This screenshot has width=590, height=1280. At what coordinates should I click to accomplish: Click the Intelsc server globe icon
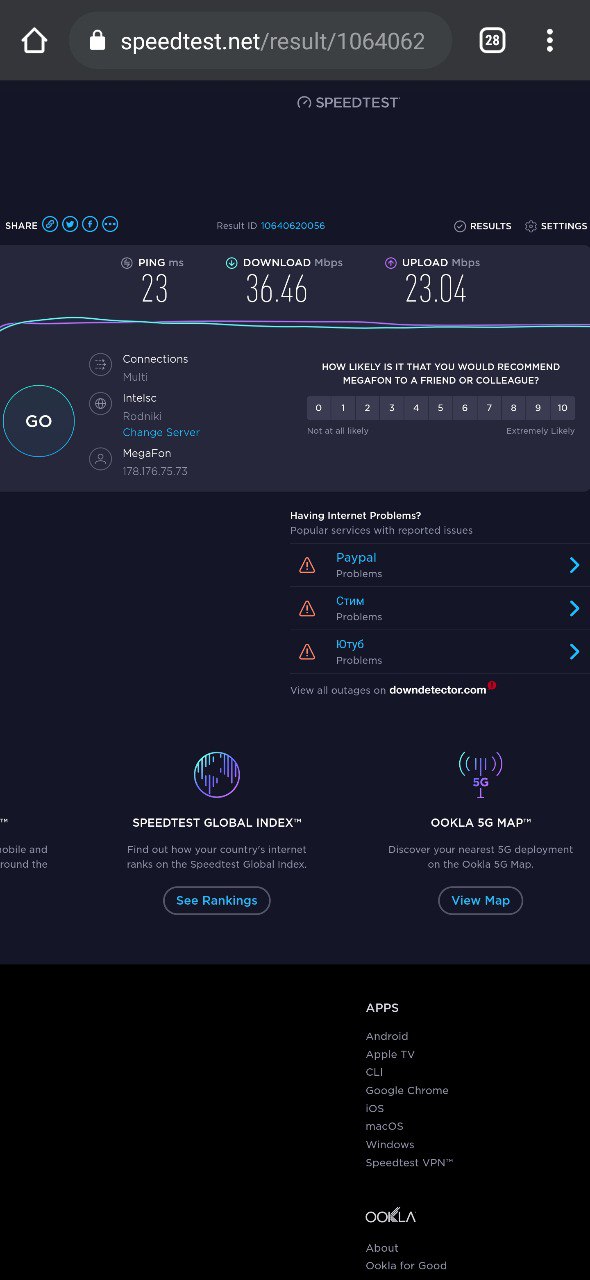[100, 403]
